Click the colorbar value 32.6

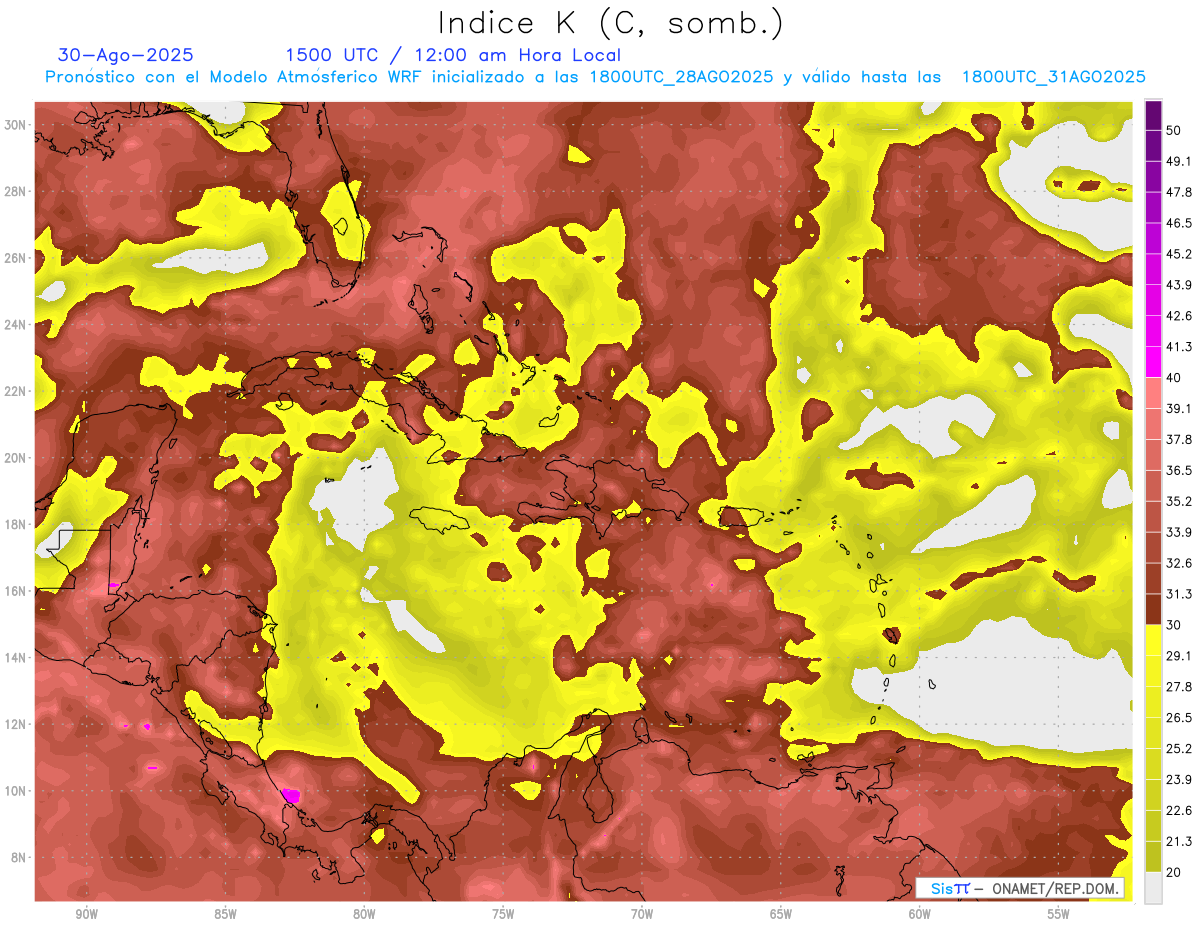1179,563
